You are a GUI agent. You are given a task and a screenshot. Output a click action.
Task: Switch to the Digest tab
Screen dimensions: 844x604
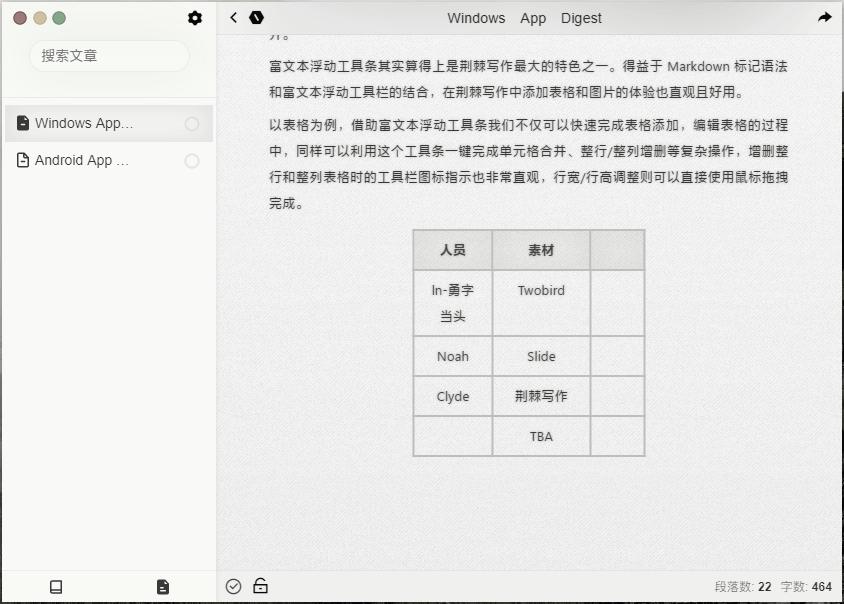[581, 18]
